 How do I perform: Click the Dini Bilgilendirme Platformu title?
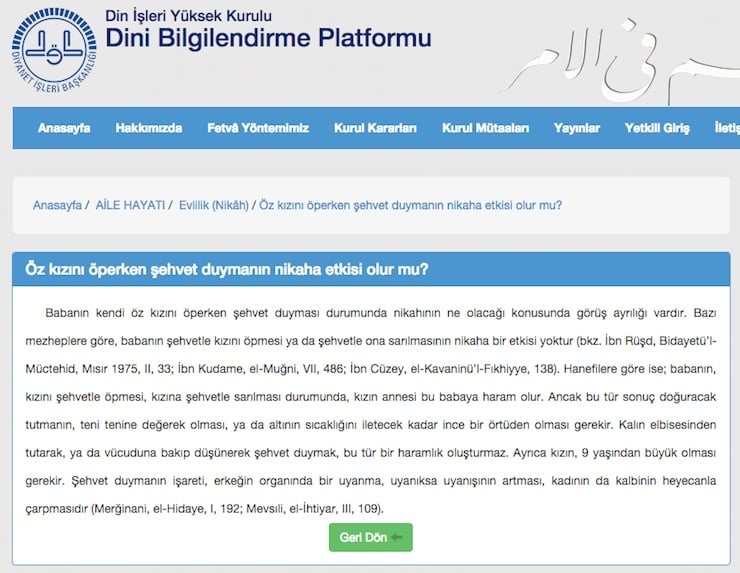(268, 38)
